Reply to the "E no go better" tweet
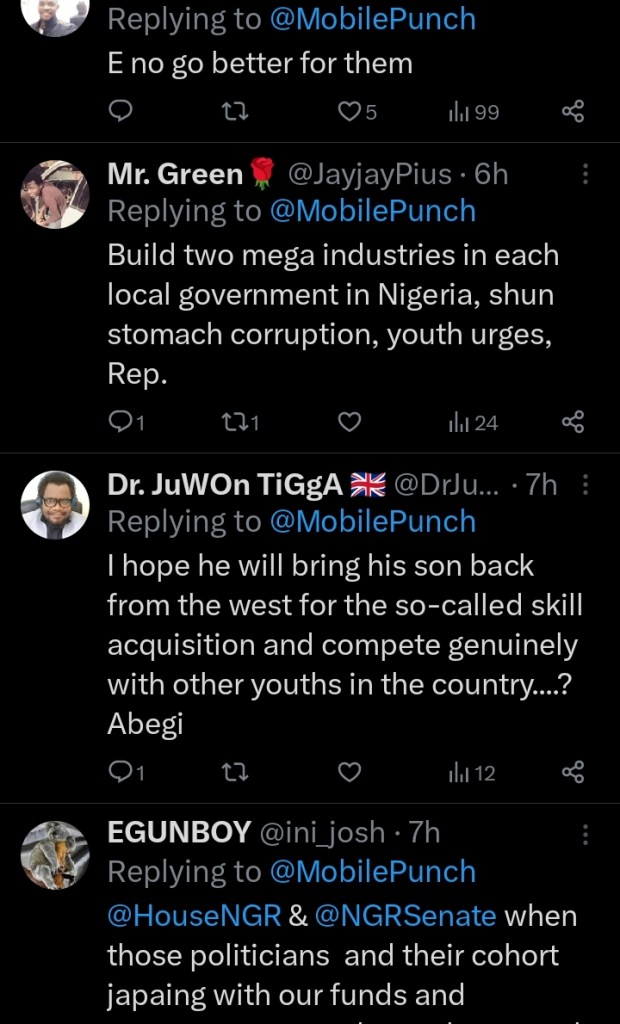Image resolution: width=620 pixels, height=1024 pixels. tap(120, 112)
